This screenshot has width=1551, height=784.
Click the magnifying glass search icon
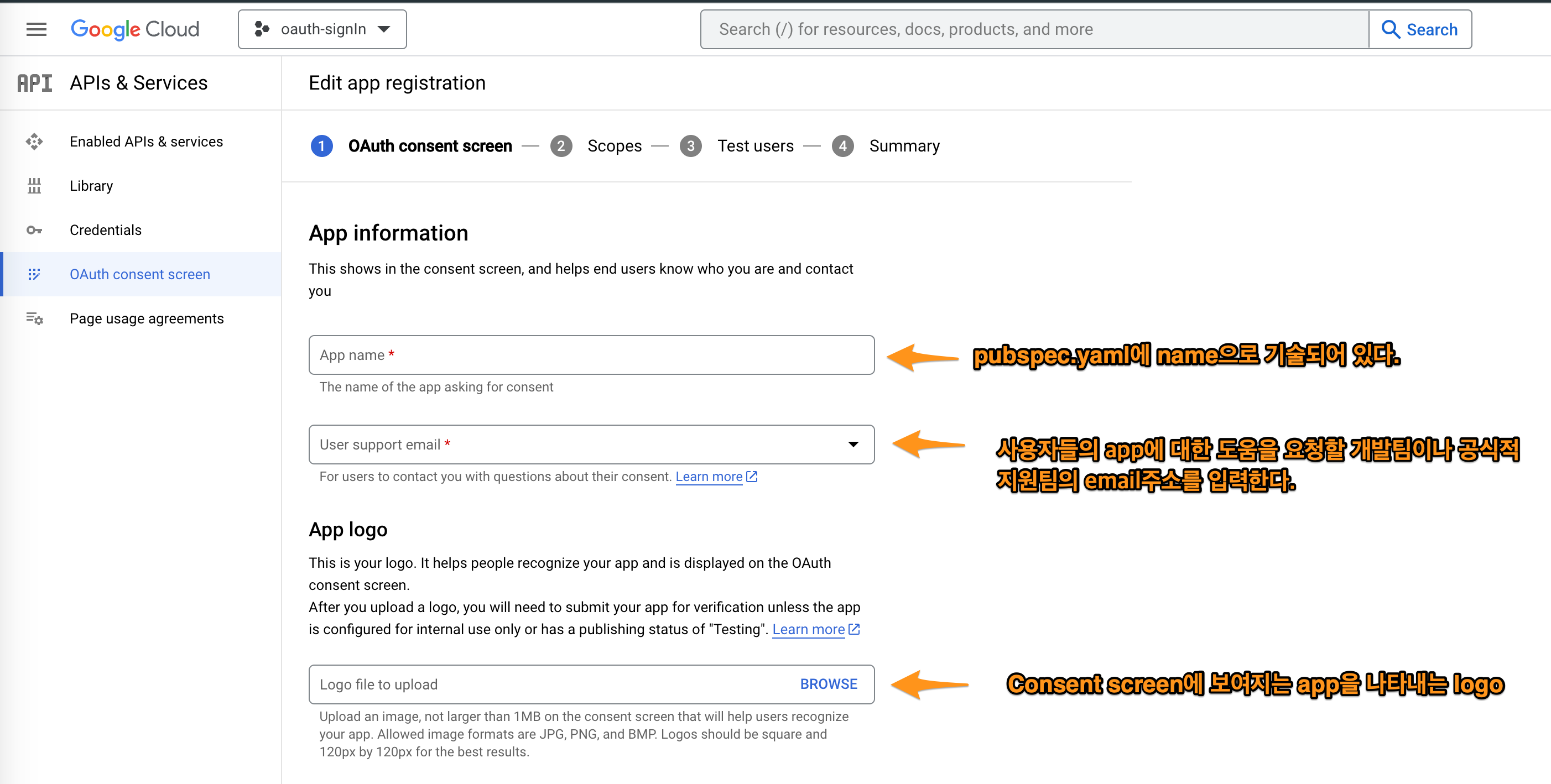pos(1391,29)
